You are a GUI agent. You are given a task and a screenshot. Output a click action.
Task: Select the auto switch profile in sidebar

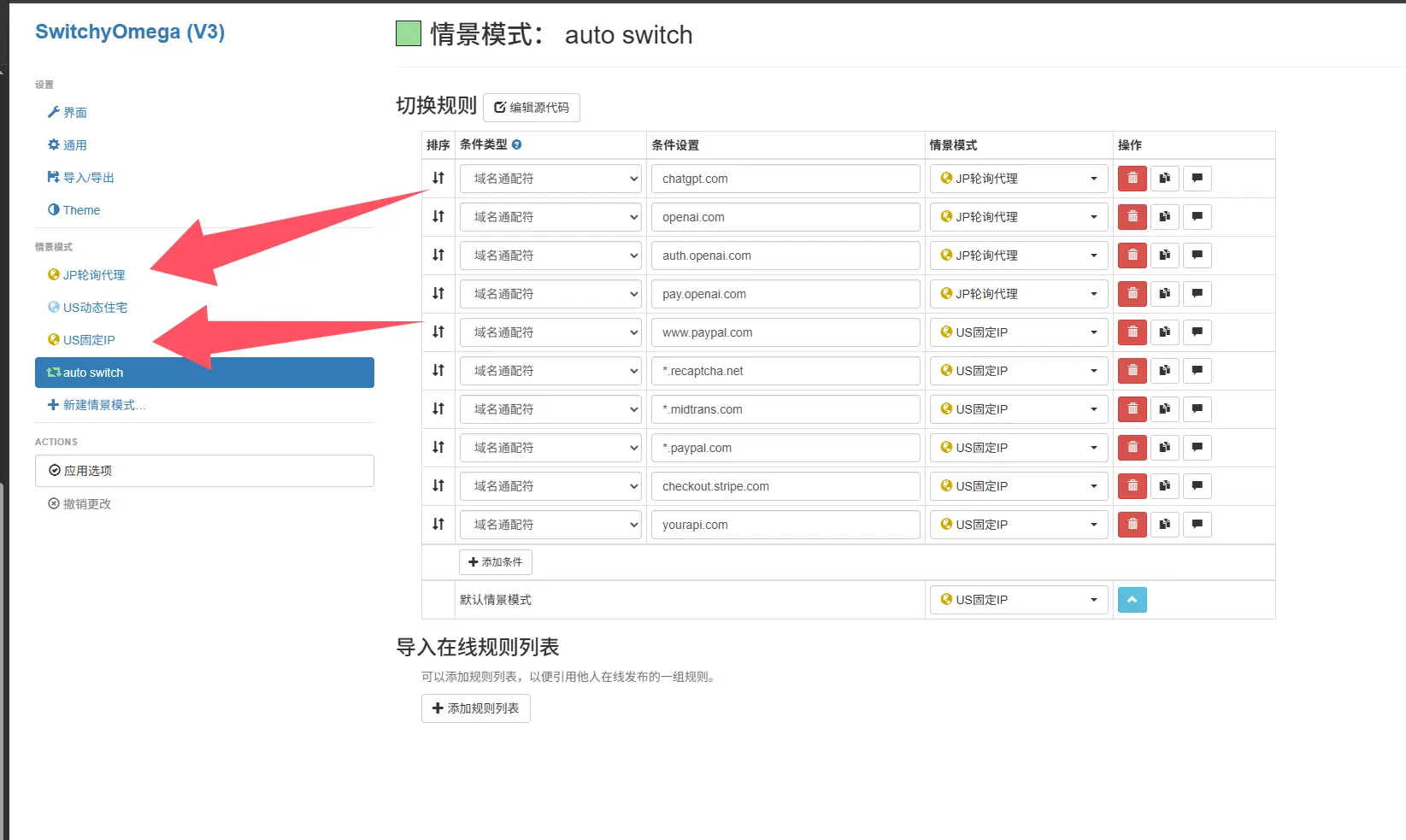click(204, 373)
